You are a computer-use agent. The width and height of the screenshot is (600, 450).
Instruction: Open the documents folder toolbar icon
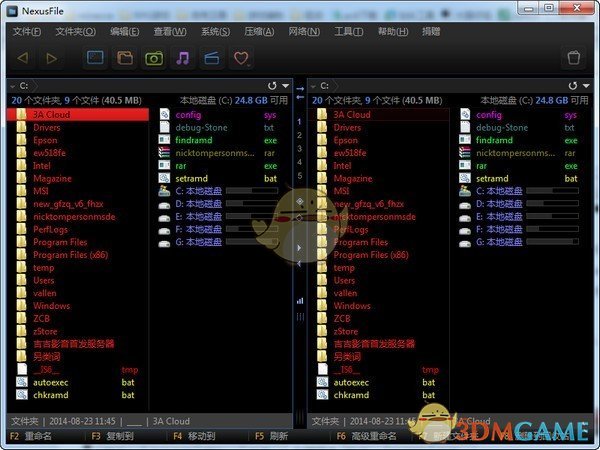[x=125, y=58]
